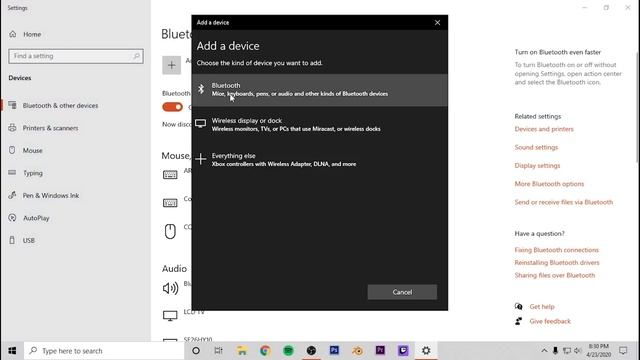640x360 pixels.
Task: Click Settings gear icon on taskbar
Action: pyautogui.click(x=426, y=351)
